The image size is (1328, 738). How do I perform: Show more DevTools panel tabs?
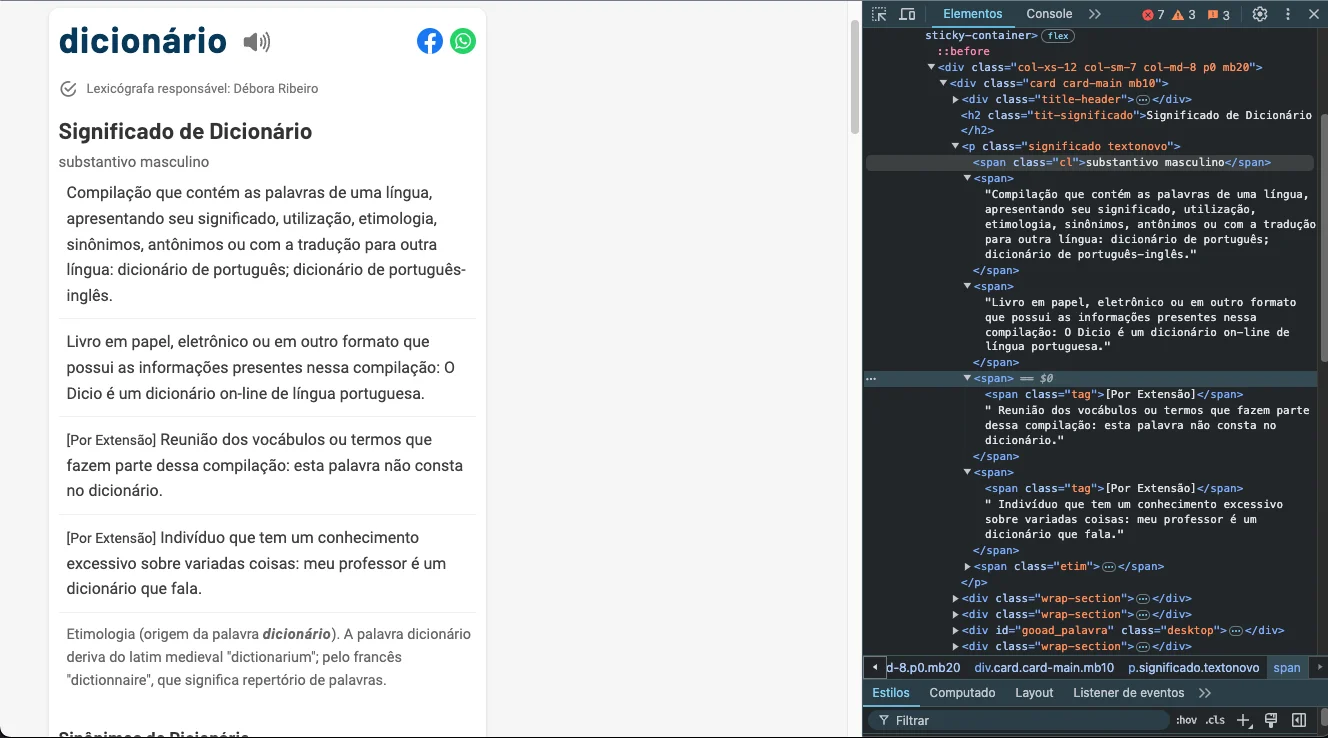point(1094,14)
